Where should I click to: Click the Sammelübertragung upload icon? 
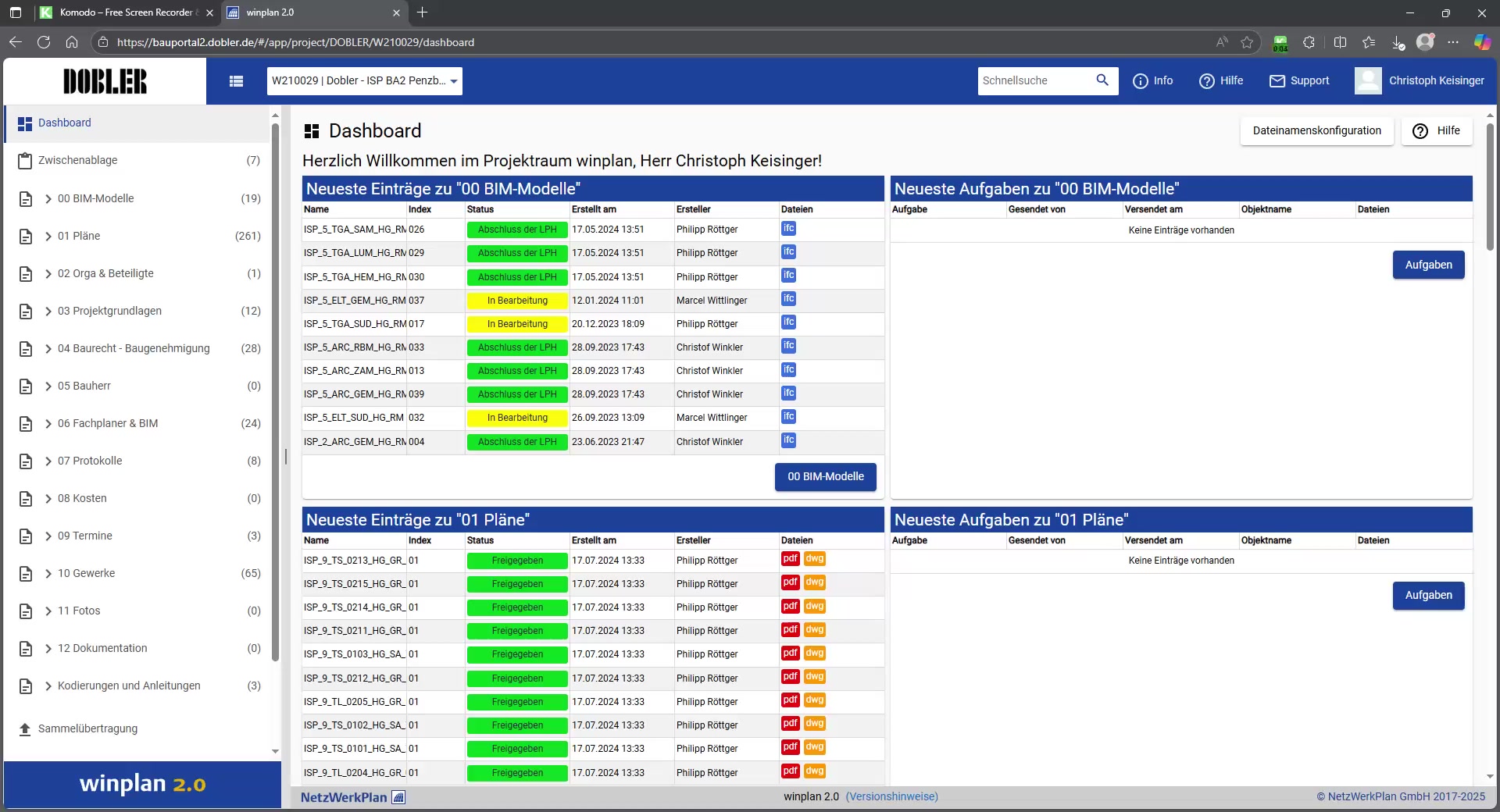tap(25, 729)
